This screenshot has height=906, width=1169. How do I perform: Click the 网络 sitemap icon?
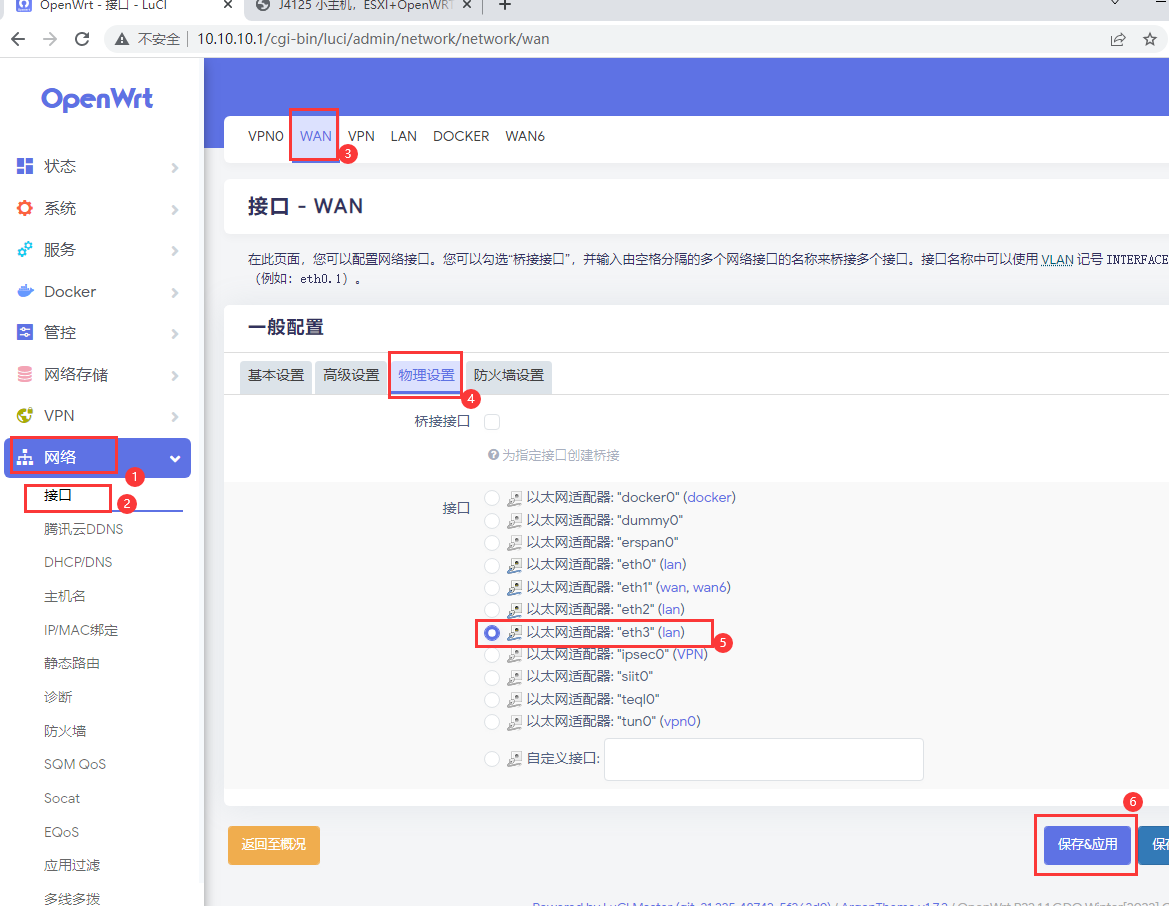pos(25,457)
